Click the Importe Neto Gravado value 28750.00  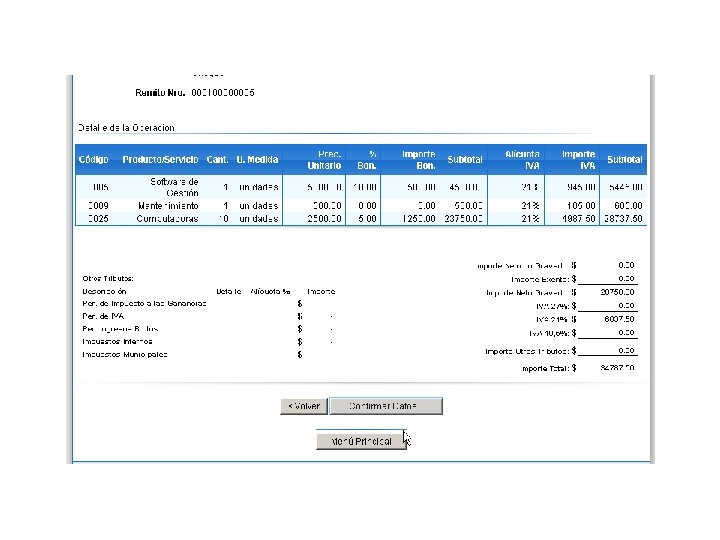618,292
